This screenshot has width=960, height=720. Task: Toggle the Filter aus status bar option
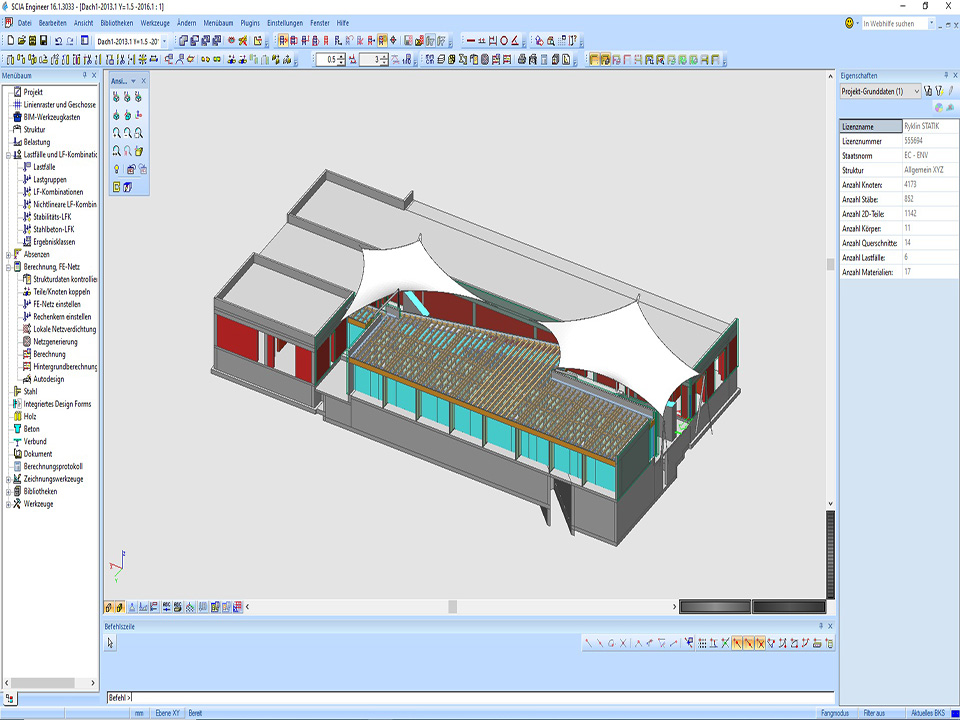(x=874, y=713)
